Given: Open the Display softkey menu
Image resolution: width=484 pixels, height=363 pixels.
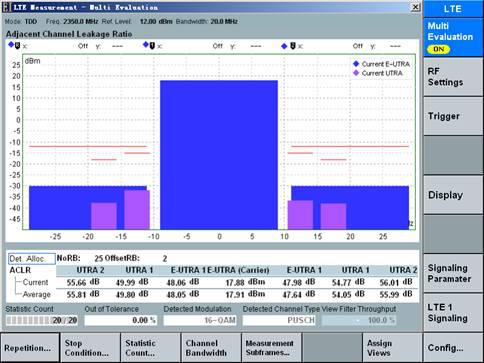Looking at the screenshot, I should [453, 195].
